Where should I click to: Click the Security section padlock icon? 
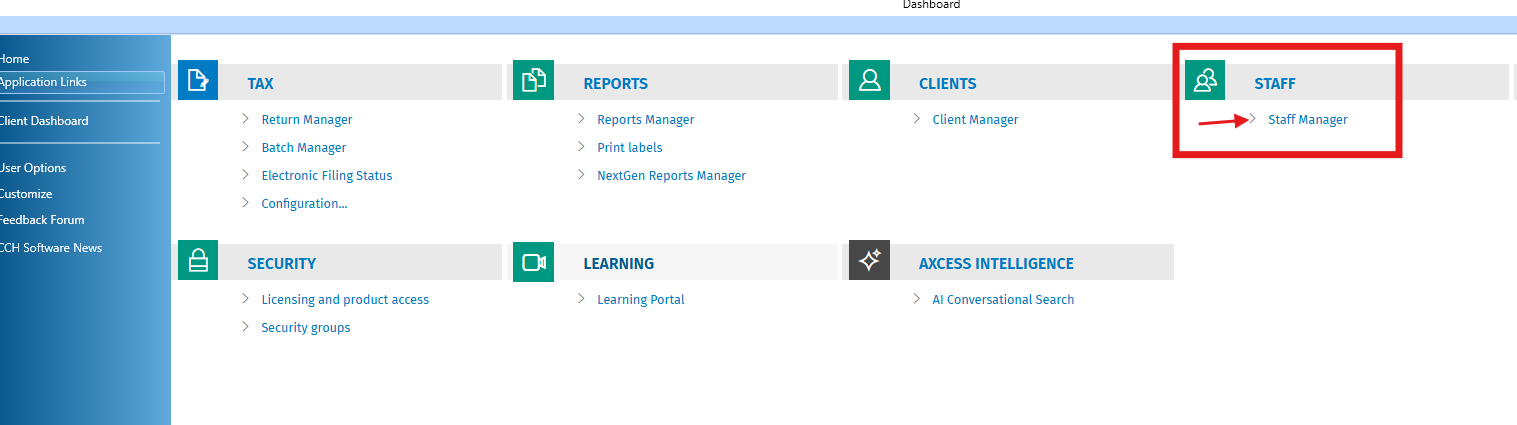click(198, 260)
